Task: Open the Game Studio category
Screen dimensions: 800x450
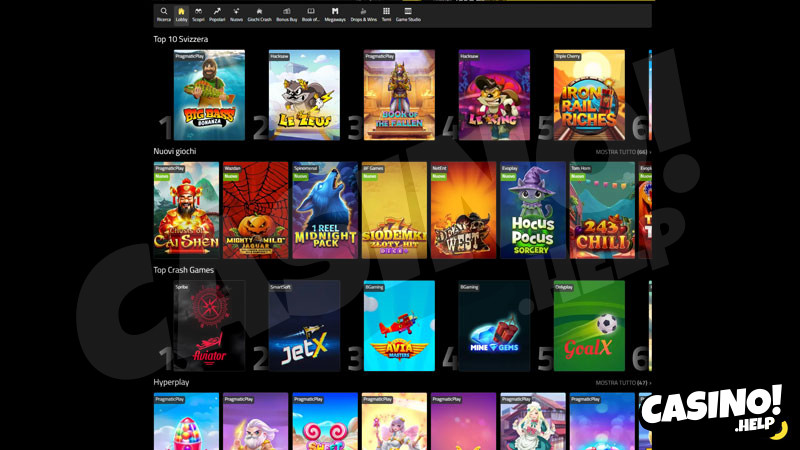Action: pyautogui.click(x=408, y=15)
